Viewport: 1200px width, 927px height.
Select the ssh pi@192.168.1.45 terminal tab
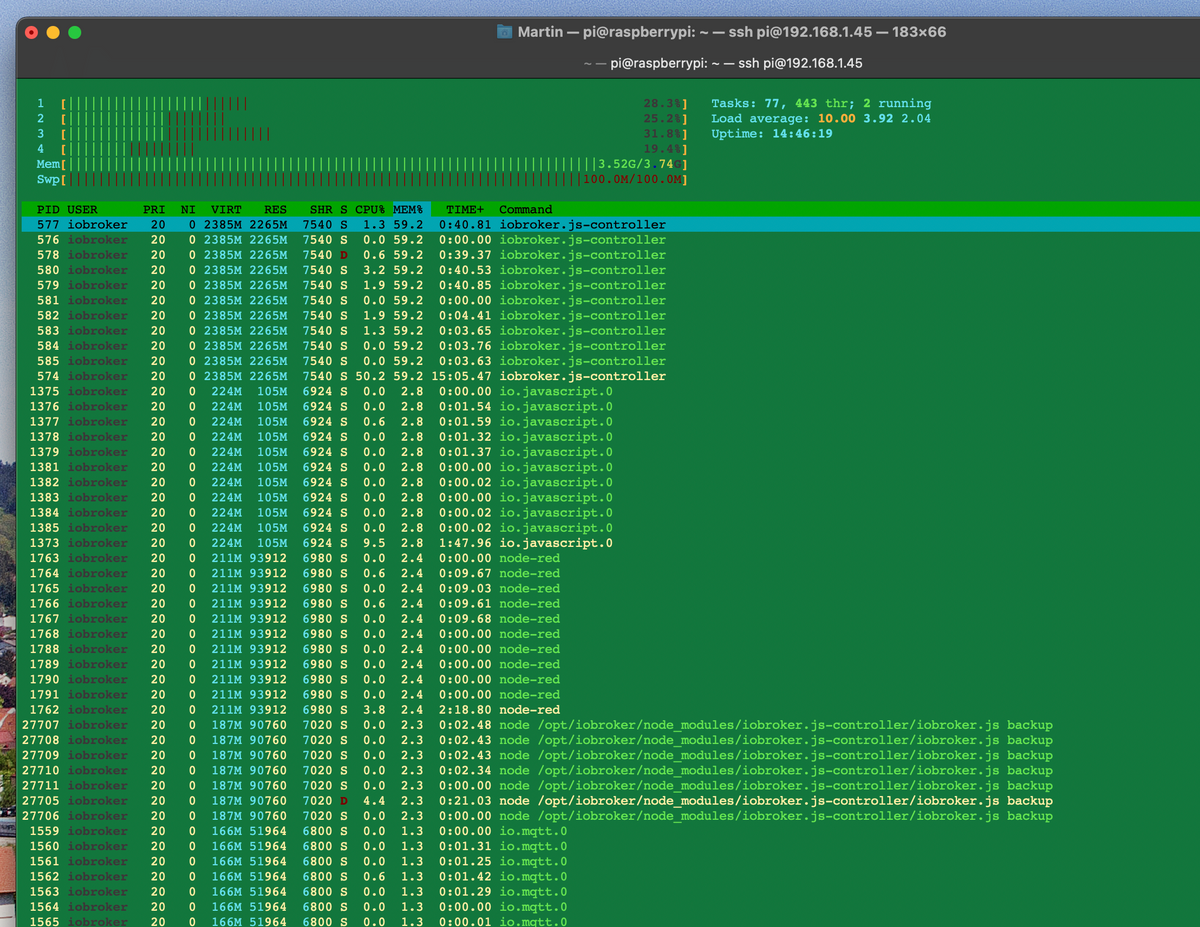723,63
